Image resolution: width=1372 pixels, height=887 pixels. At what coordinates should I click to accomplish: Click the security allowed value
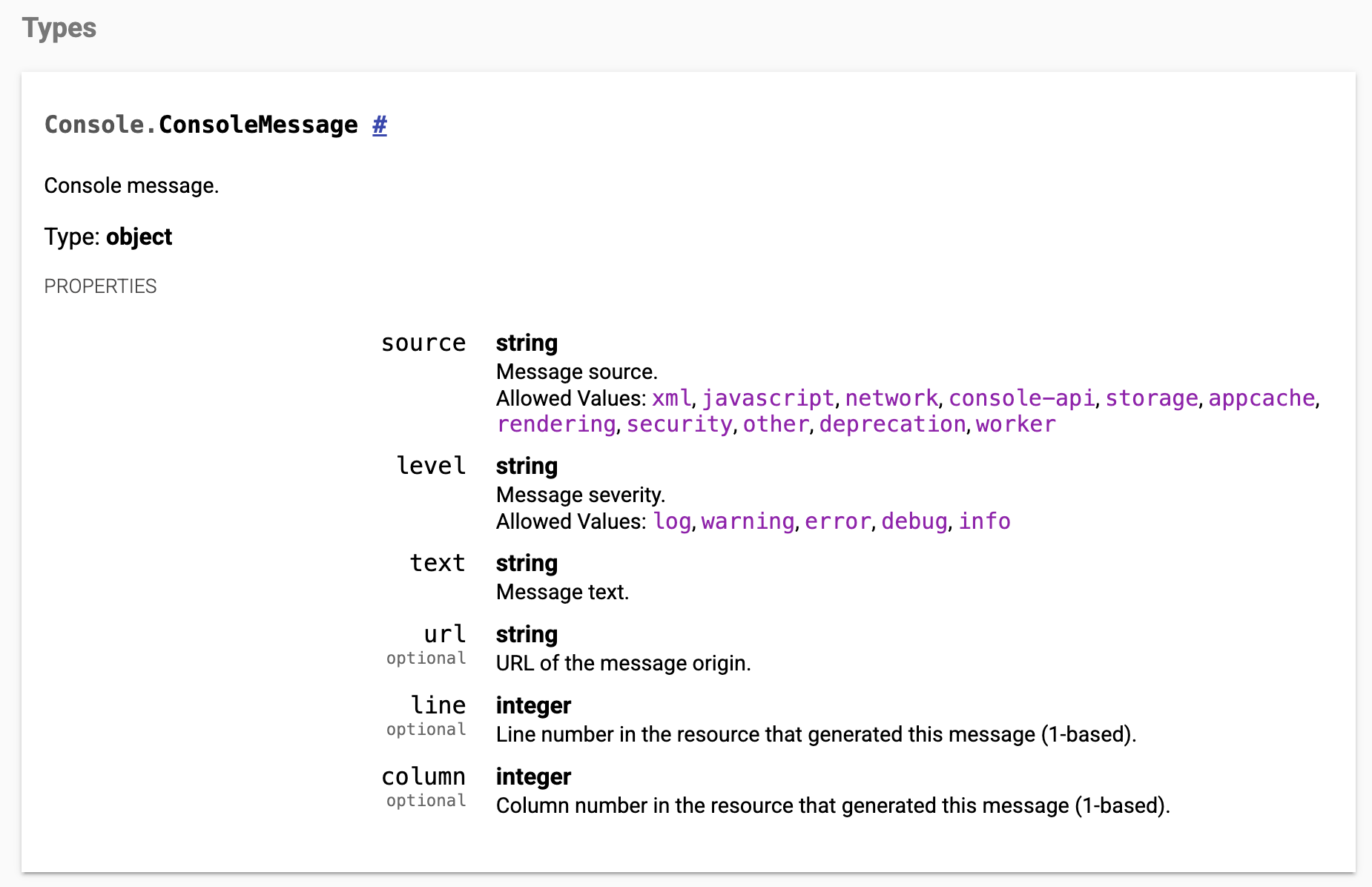(x=679, y=424)
